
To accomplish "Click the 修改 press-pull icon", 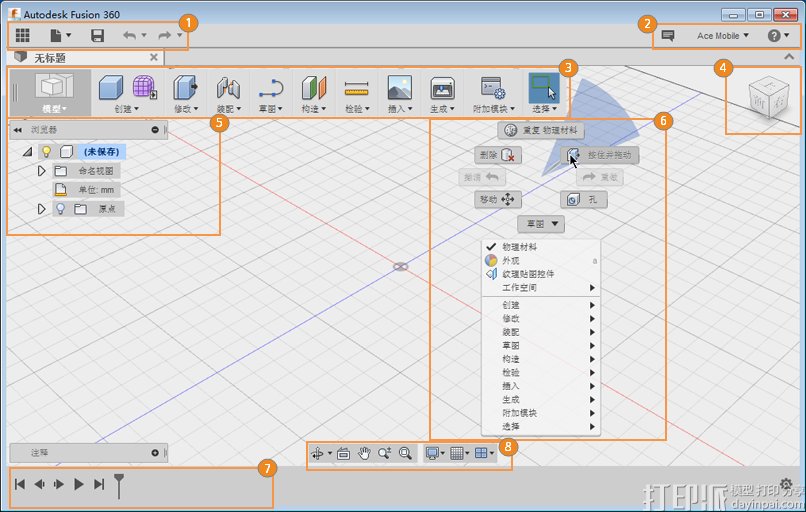I will 185,87.
